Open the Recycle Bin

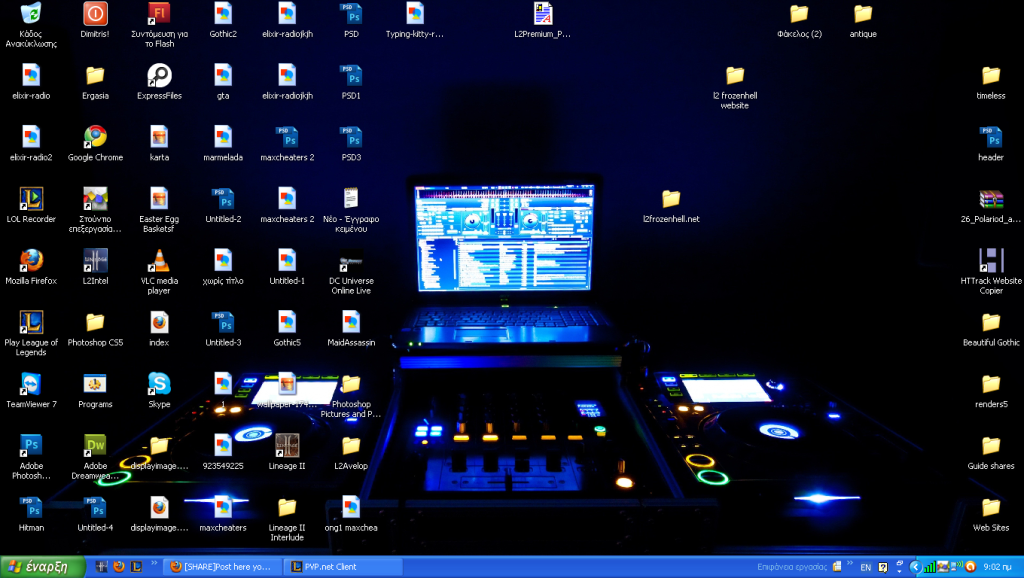31,14
